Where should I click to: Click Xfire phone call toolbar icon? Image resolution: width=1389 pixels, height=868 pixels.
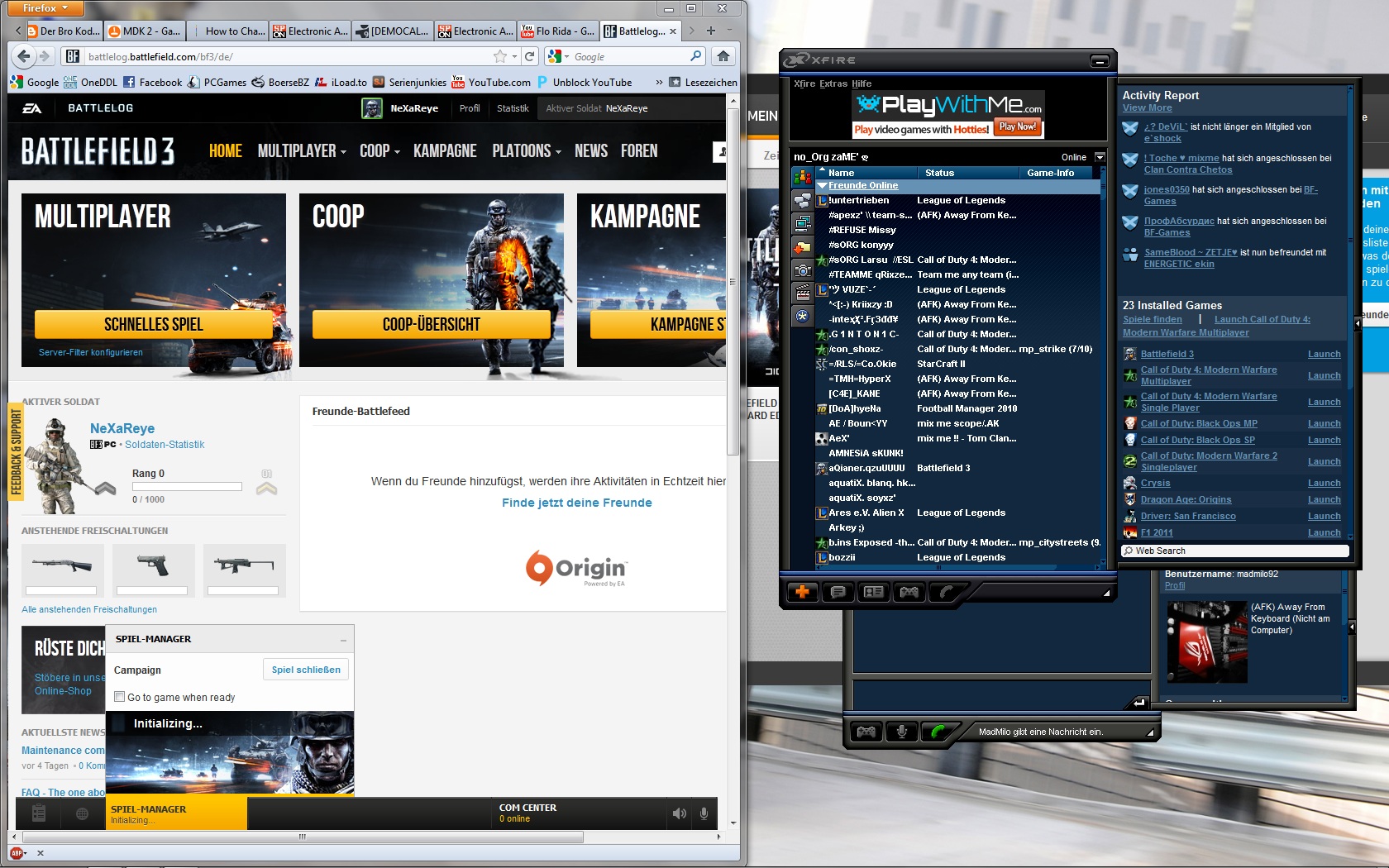(x=945, y=592)
